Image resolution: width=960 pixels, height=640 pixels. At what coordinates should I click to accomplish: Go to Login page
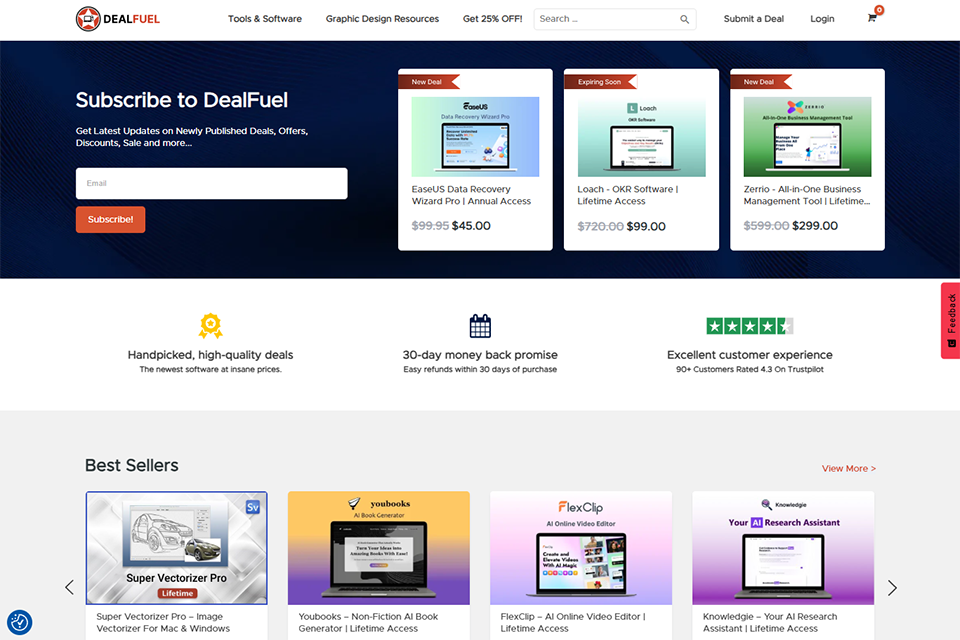822,19
